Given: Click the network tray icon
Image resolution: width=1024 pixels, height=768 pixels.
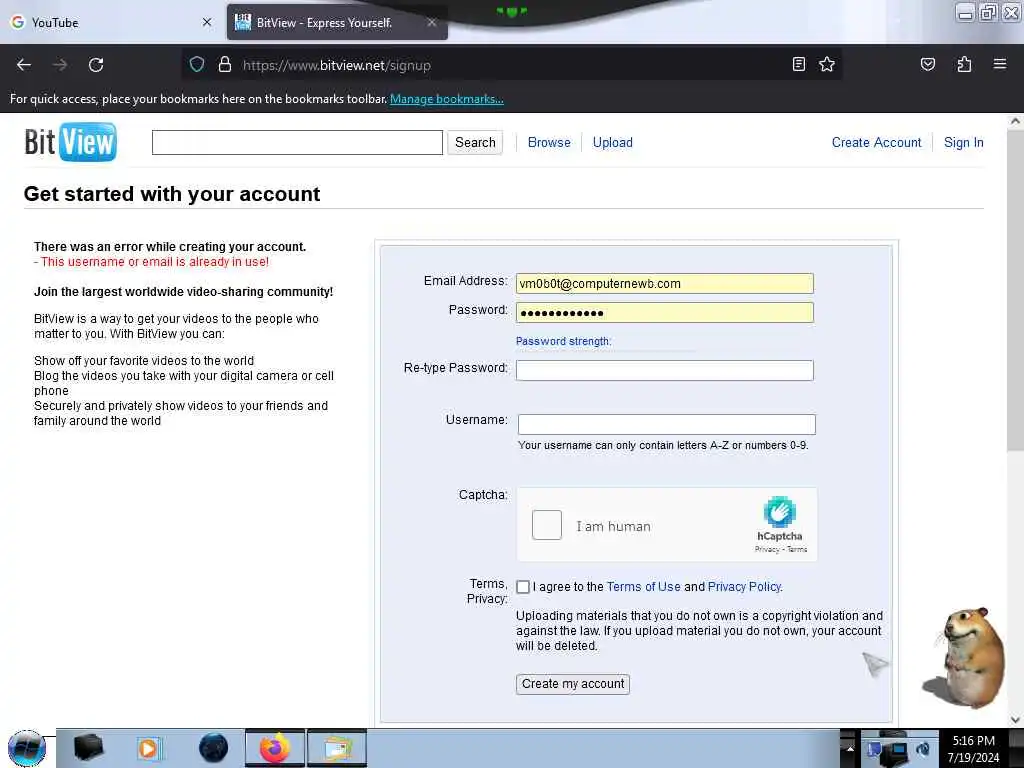Looking at the screenshot, I should pos(896,752).
